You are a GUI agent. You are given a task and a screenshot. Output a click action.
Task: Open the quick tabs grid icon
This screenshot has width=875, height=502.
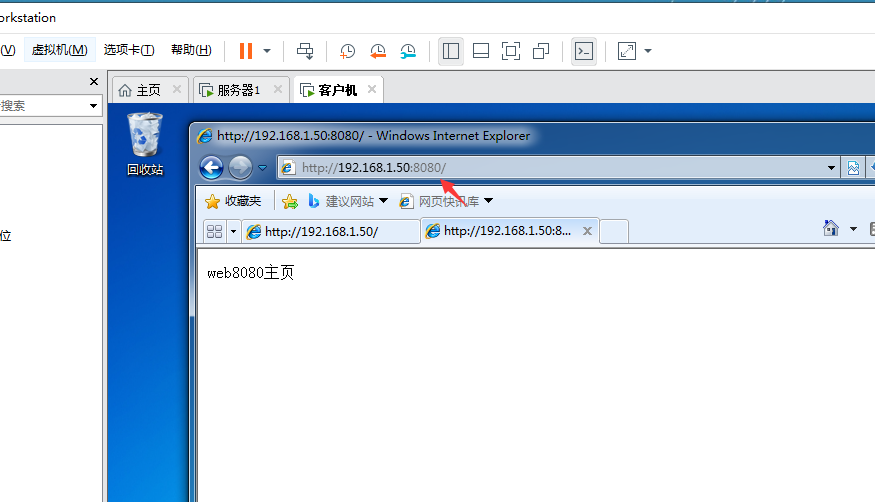pyautogui.click(x=214, y=231)
